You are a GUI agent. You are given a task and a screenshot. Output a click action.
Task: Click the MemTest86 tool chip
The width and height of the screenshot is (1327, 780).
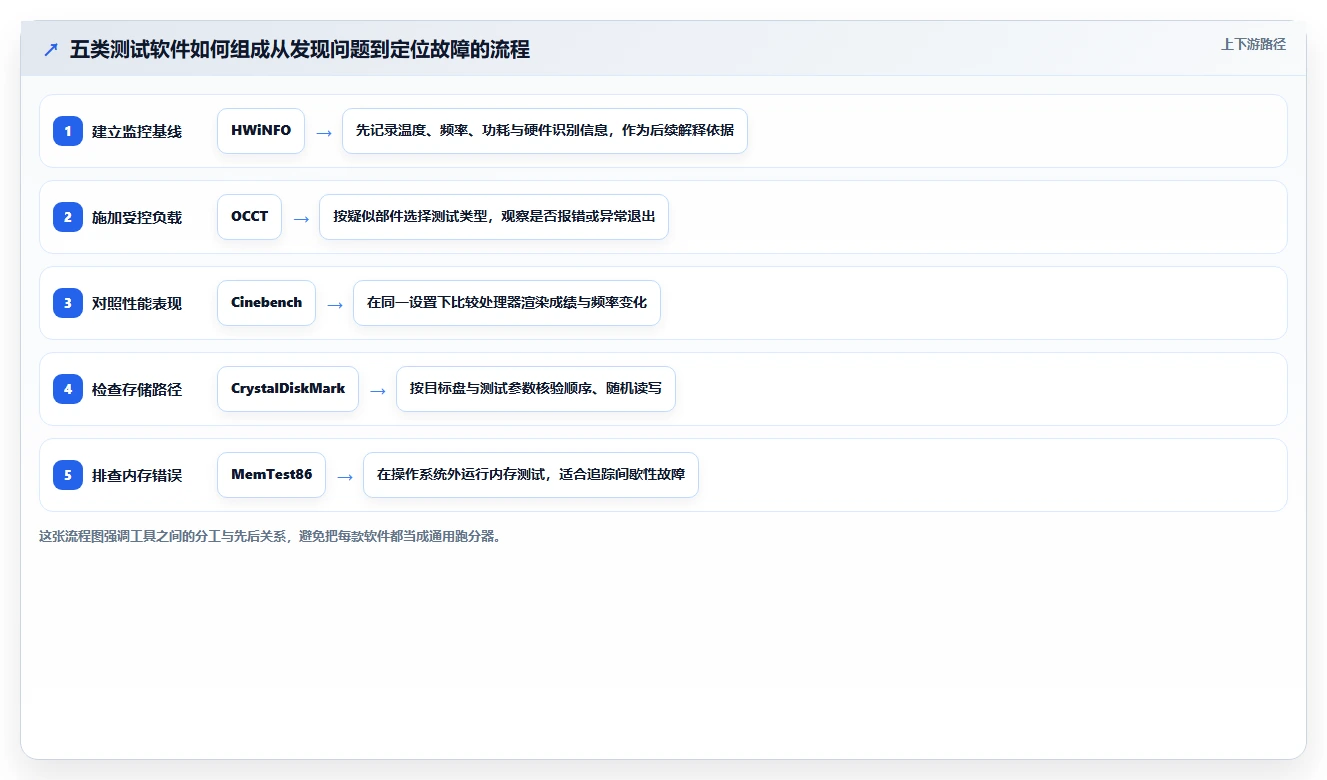click(271, 475)
